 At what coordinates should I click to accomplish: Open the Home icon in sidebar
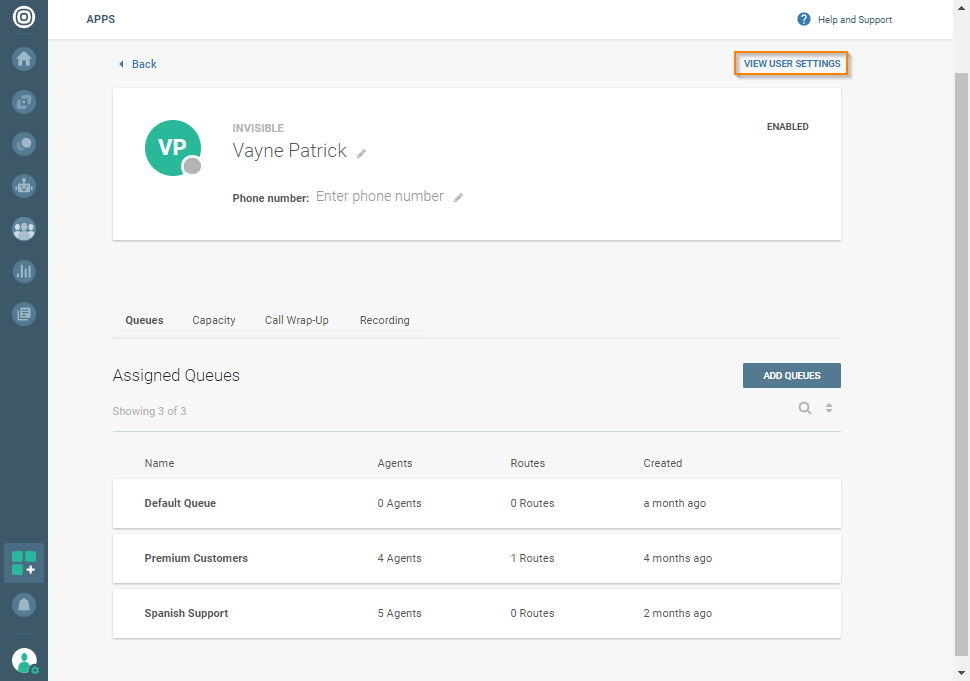[x=24, y=58]
